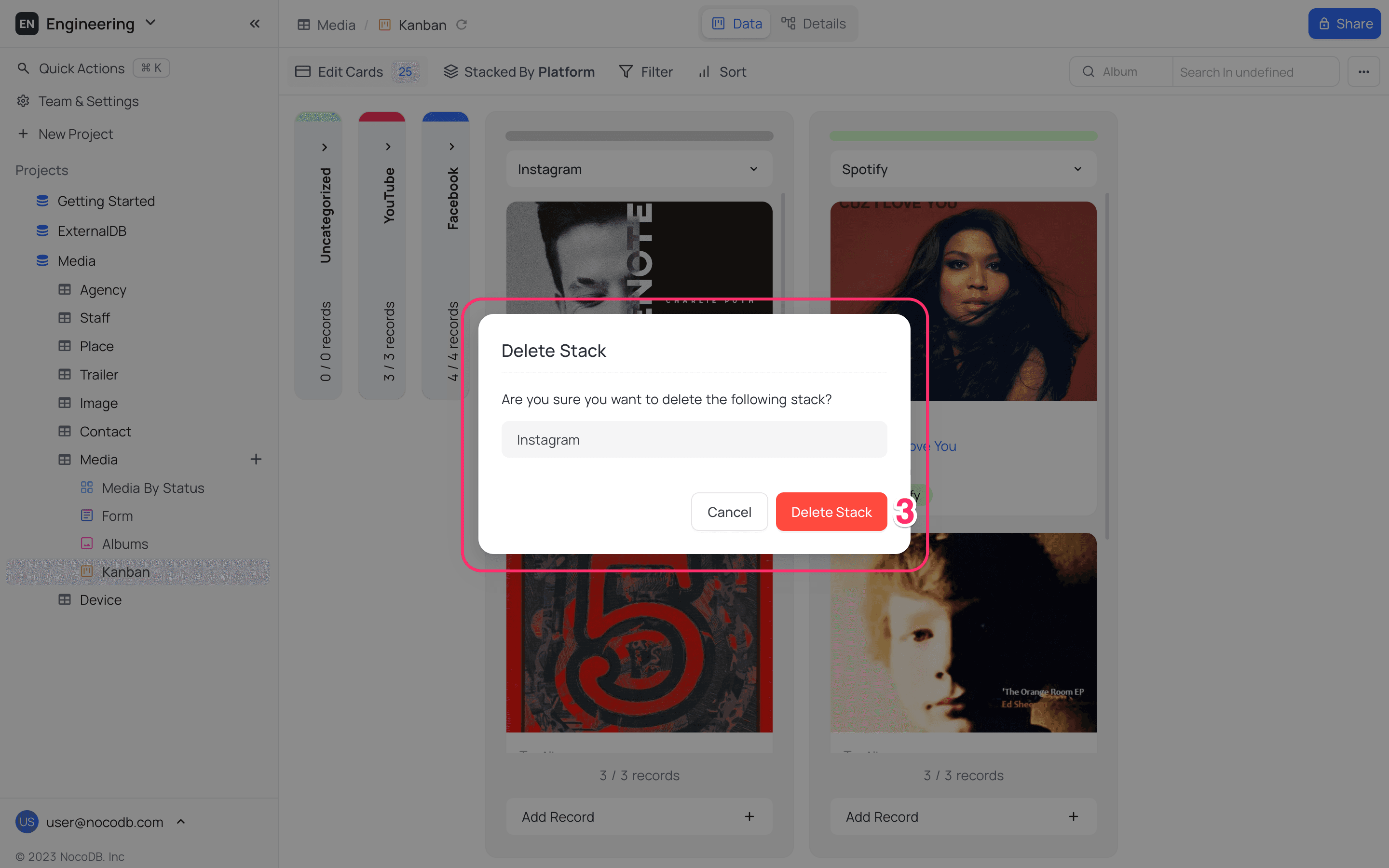1389x868 pixels.
Task: Open the Spotify stack dropdown
Action: [x=1077, y=169]
